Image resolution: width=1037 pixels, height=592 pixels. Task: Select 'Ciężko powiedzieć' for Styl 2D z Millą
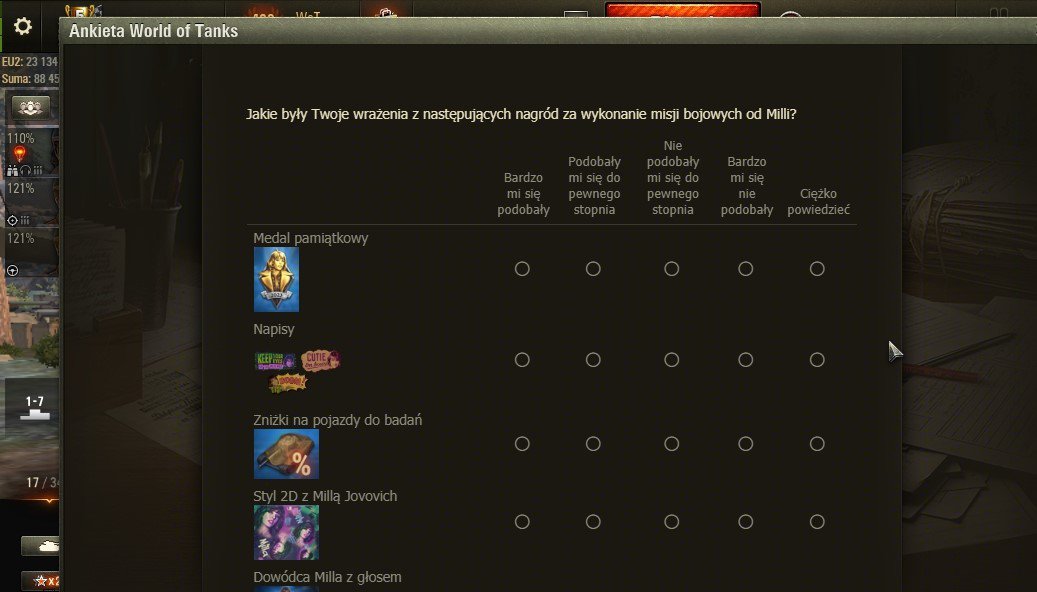point(817,521)
